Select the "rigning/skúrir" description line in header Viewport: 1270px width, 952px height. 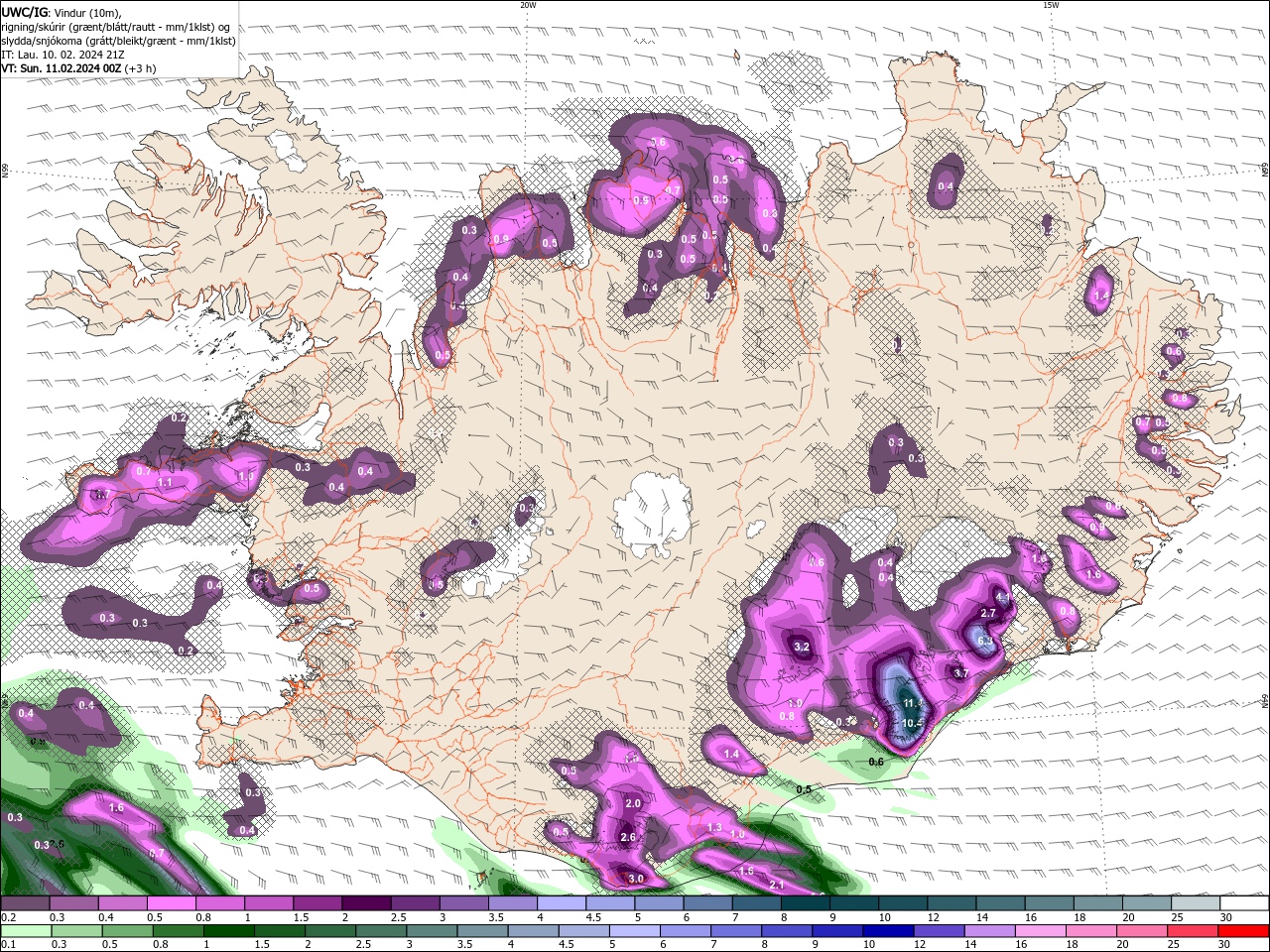117,27
